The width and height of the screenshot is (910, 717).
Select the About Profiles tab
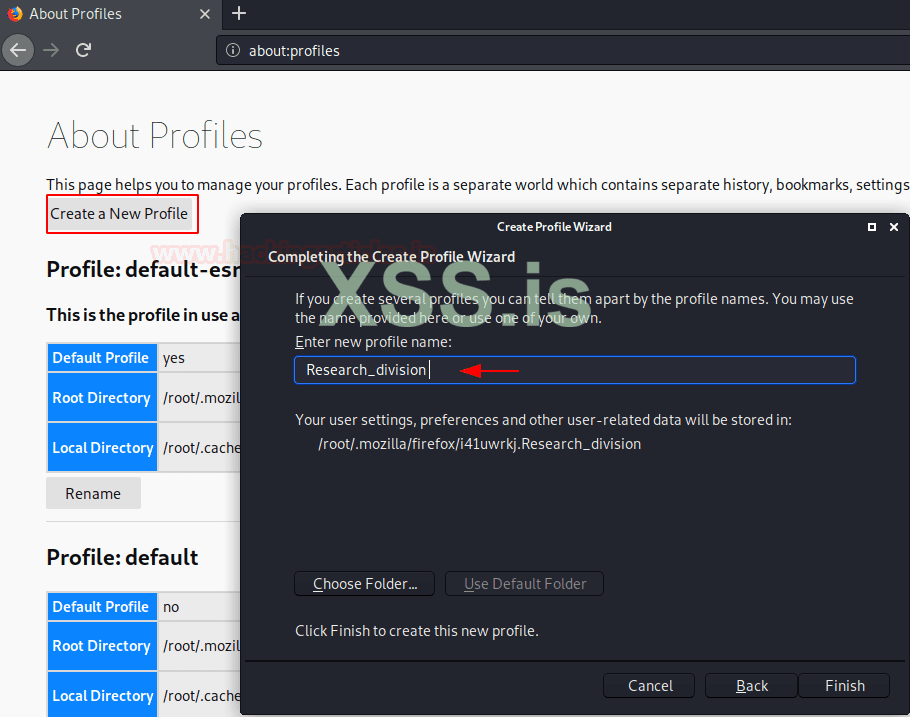pos(110,14)
